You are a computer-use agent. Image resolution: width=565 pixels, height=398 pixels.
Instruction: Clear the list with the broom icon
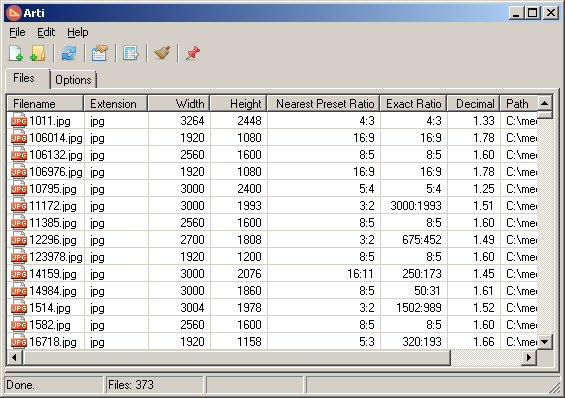(x=162, y=53)
